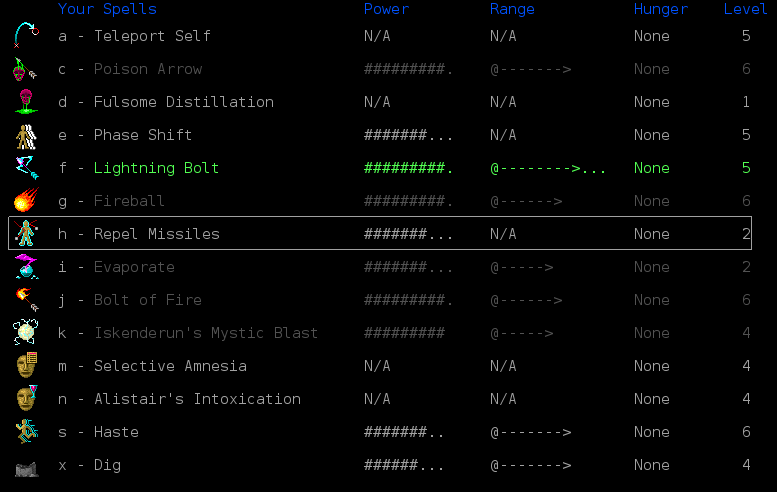Click the Bolt of Fire icon

26,300
